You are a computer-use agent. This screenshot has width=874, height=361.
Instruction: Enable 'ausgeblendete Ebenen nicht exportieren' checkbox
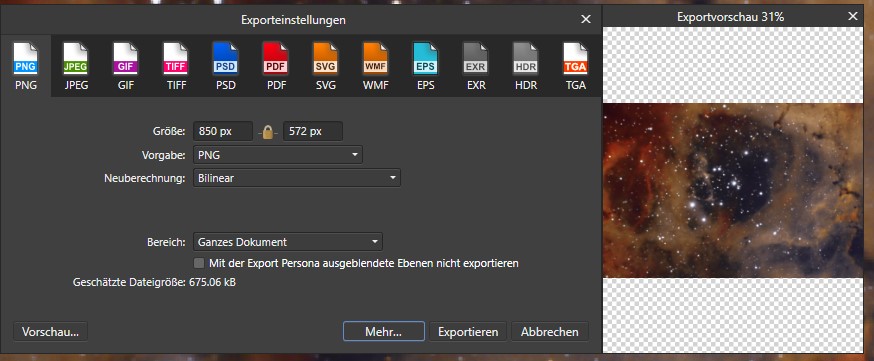pyautogui.click(x=198, y=262)
